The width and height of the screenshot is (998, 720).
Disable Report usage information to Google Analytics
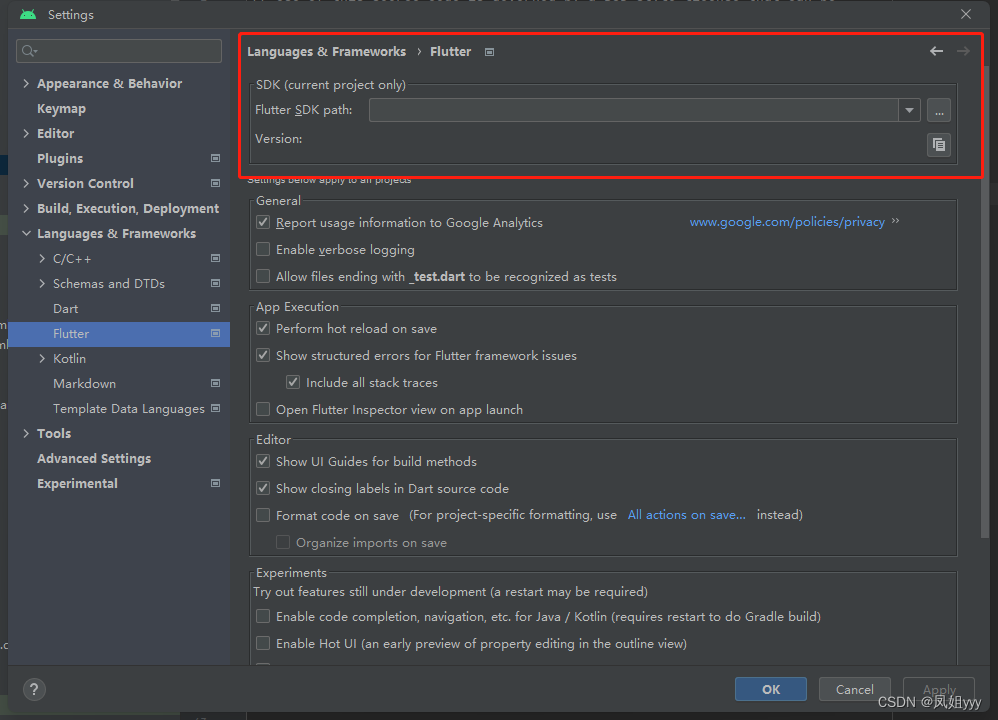coord(263,222)
